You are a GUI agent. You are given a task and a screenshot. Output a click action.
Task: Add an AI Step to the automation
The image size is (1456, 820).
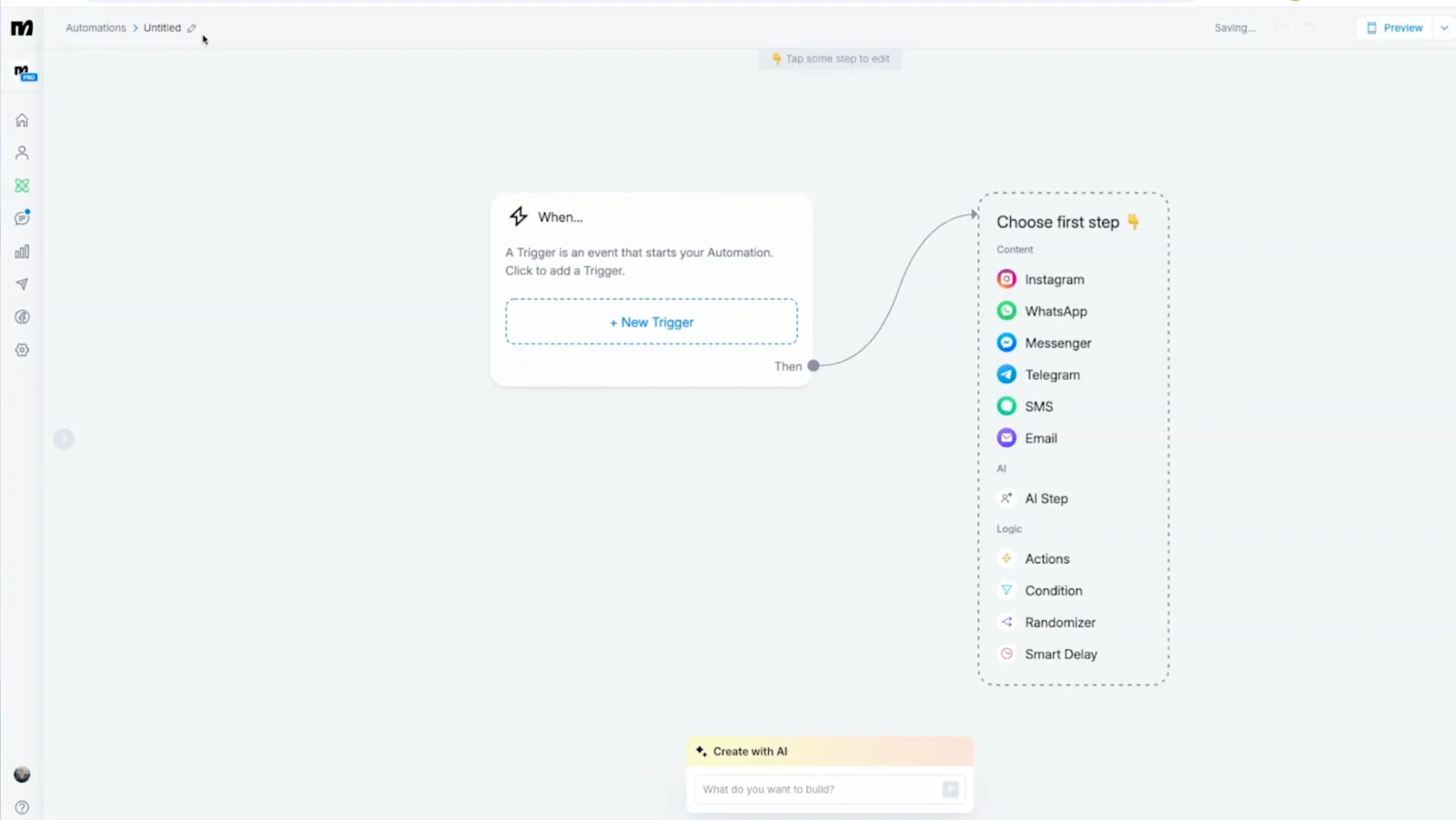click(1045, 498)
